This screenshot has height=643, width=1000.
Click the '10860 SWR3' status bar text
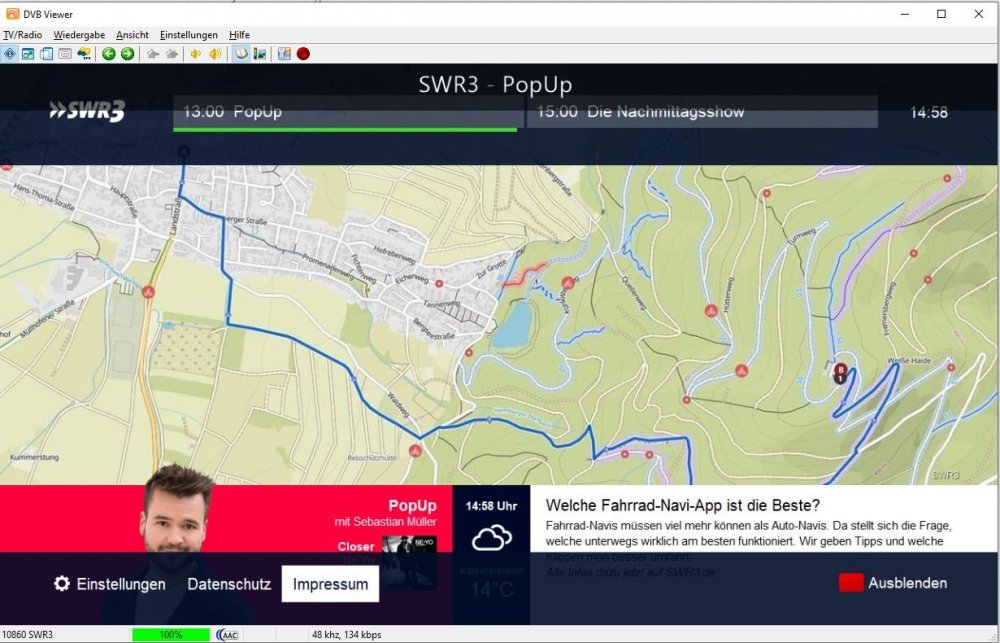pyautogui.click(x=27, y=635)
